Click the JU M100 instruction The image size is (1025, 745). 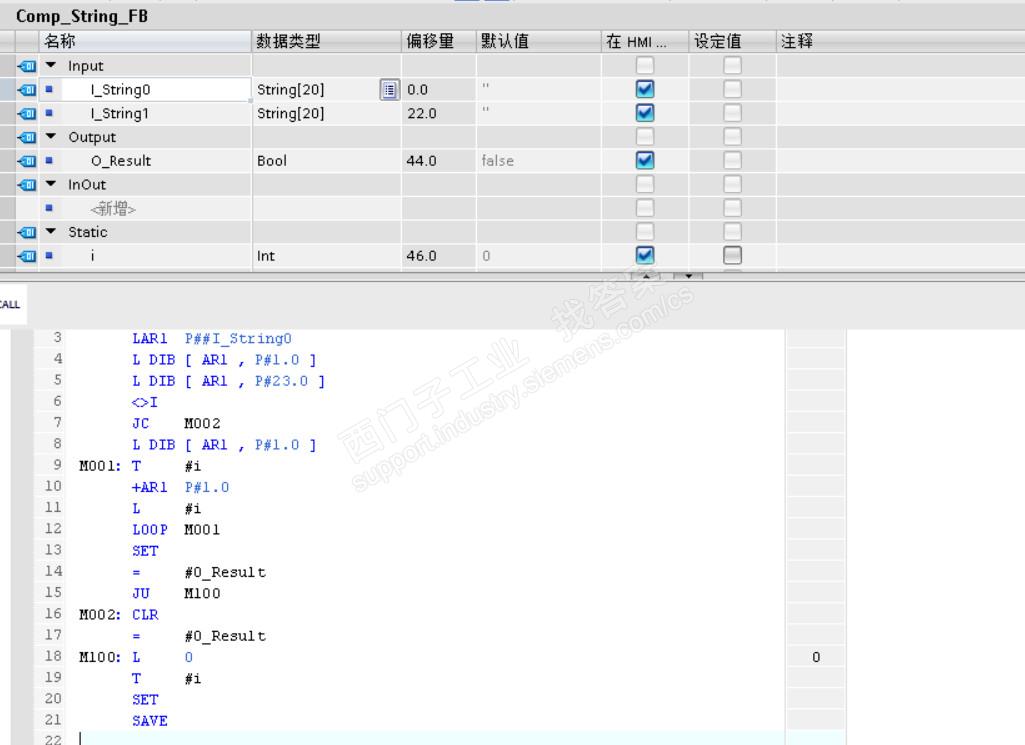[176, 593]
